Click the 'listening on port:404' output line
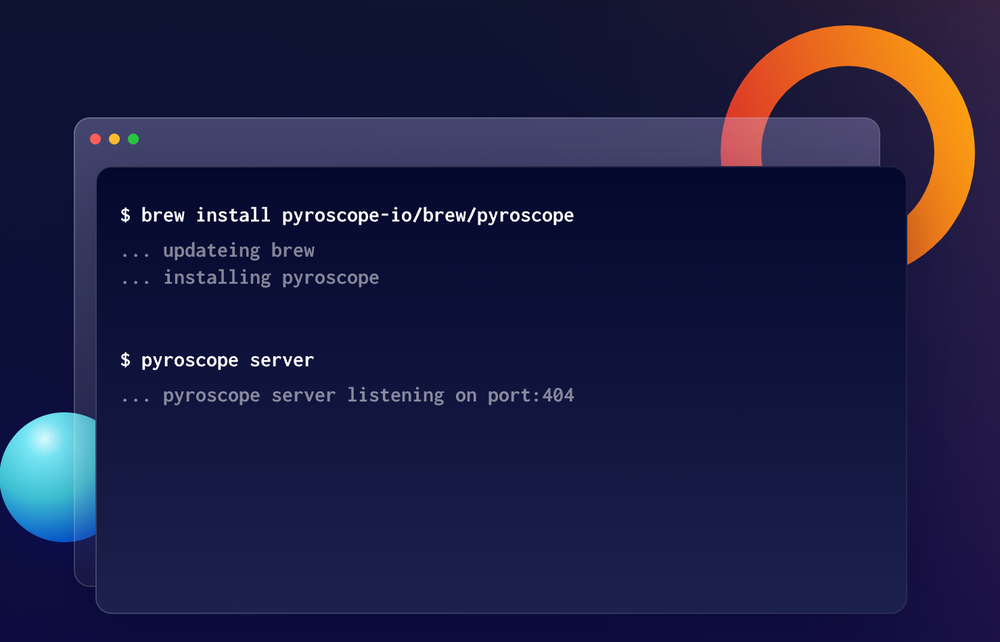The width and height of the screenshot is (1000, 642). pos(347,395)
